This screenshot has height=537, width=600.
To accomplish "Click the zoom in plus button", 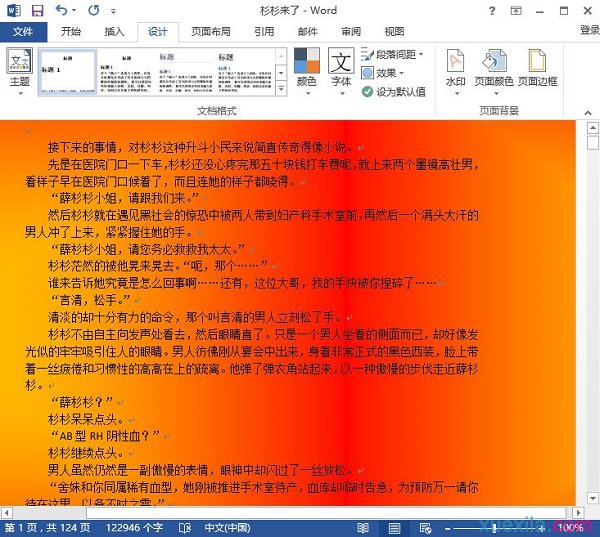I will click(541, 529).
